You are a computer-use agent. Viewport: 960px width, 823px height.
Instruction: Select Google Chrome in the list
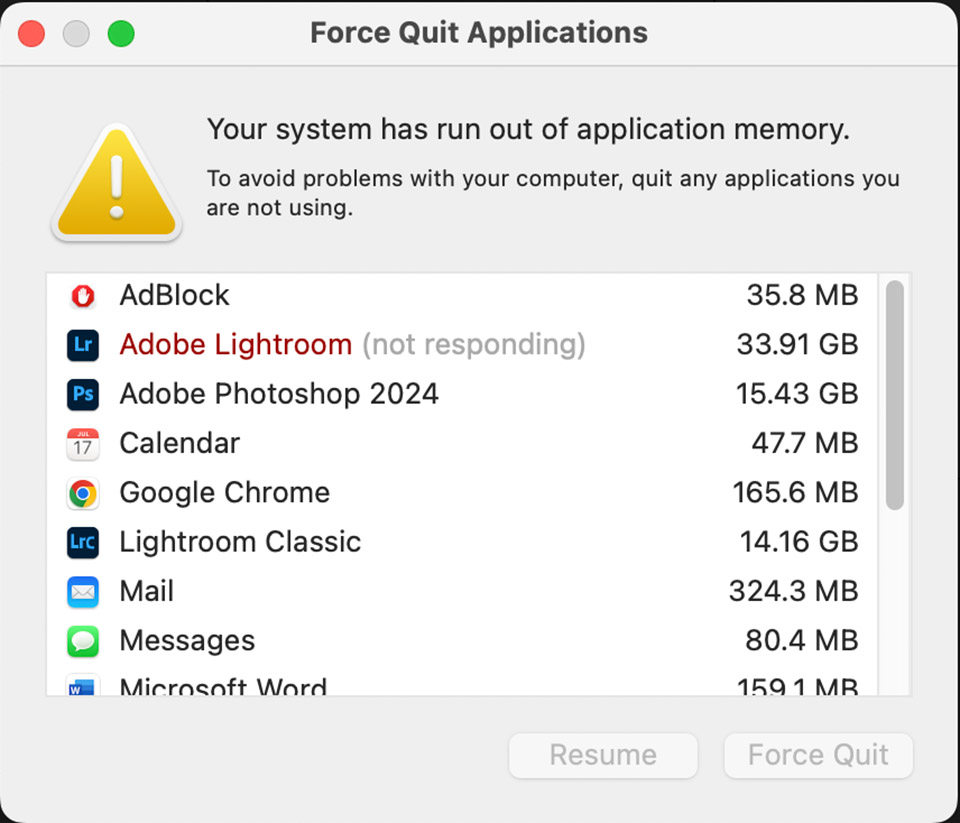(x=224, y=493)
